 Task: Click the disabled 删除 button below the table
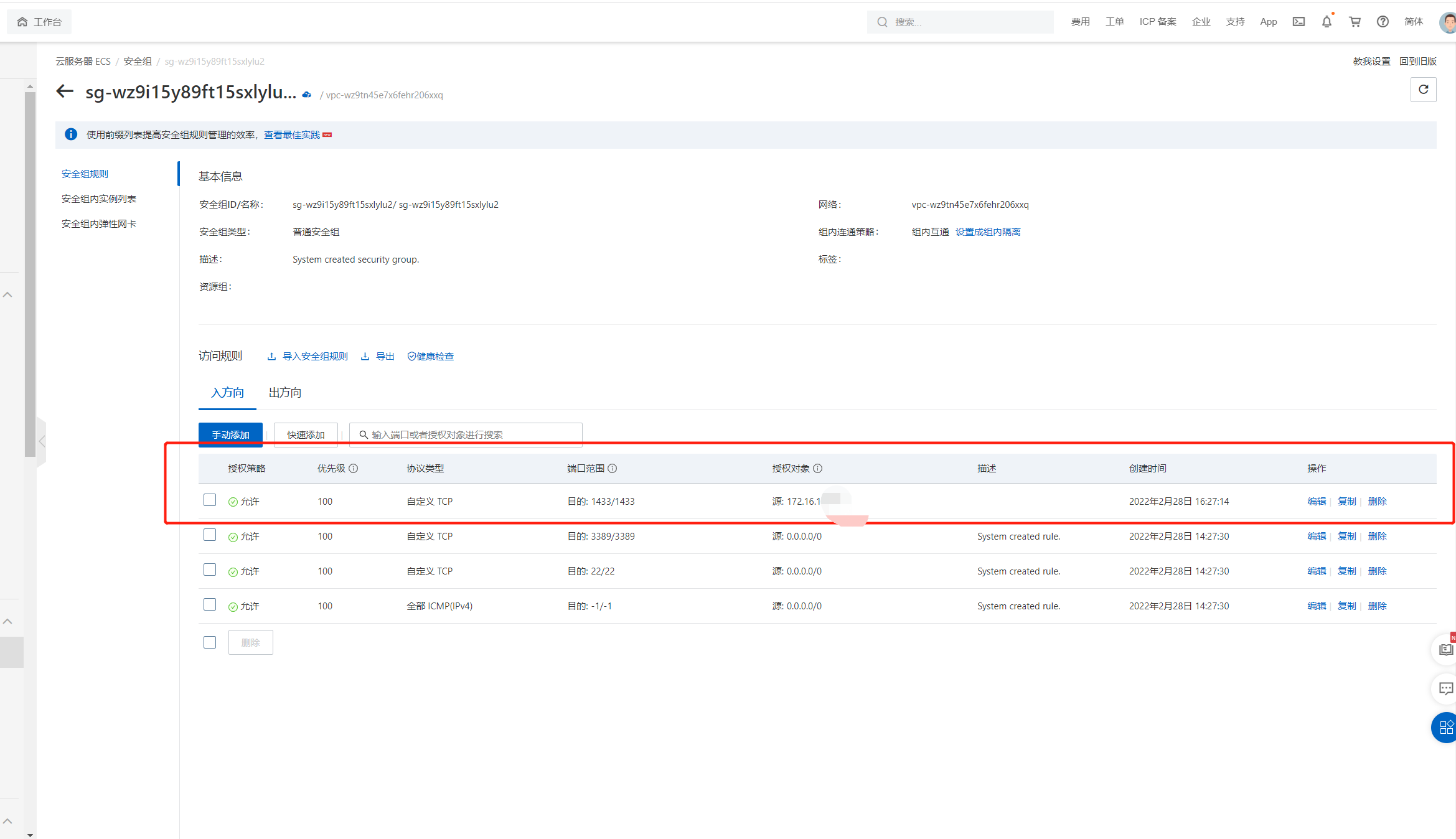tap(250, 642)
